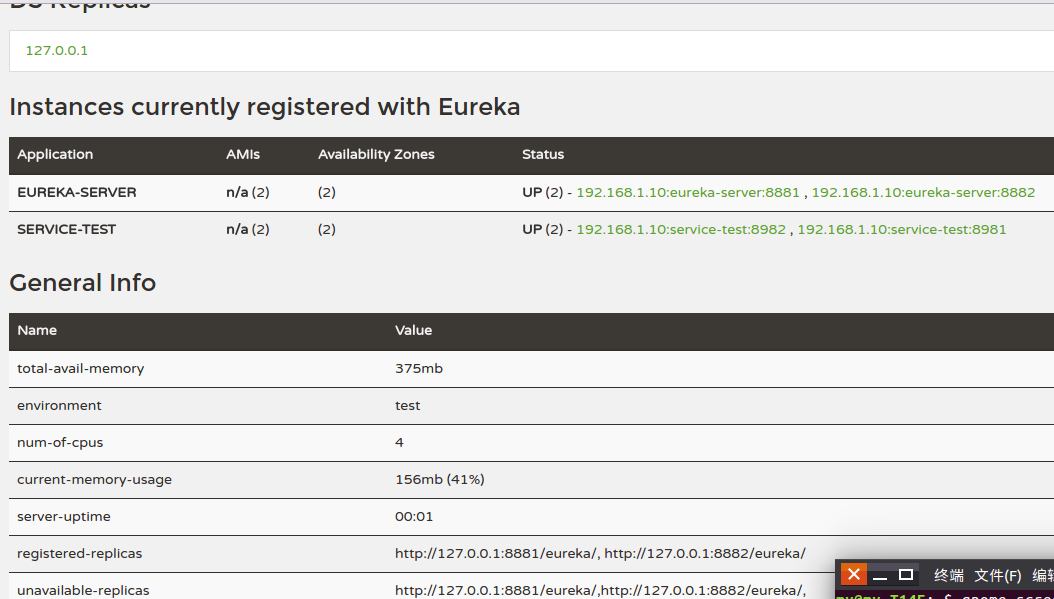The image size is (1054, 599).
Task: Open the 文件(F) menu in terminal window
Action: coord(998,575)
